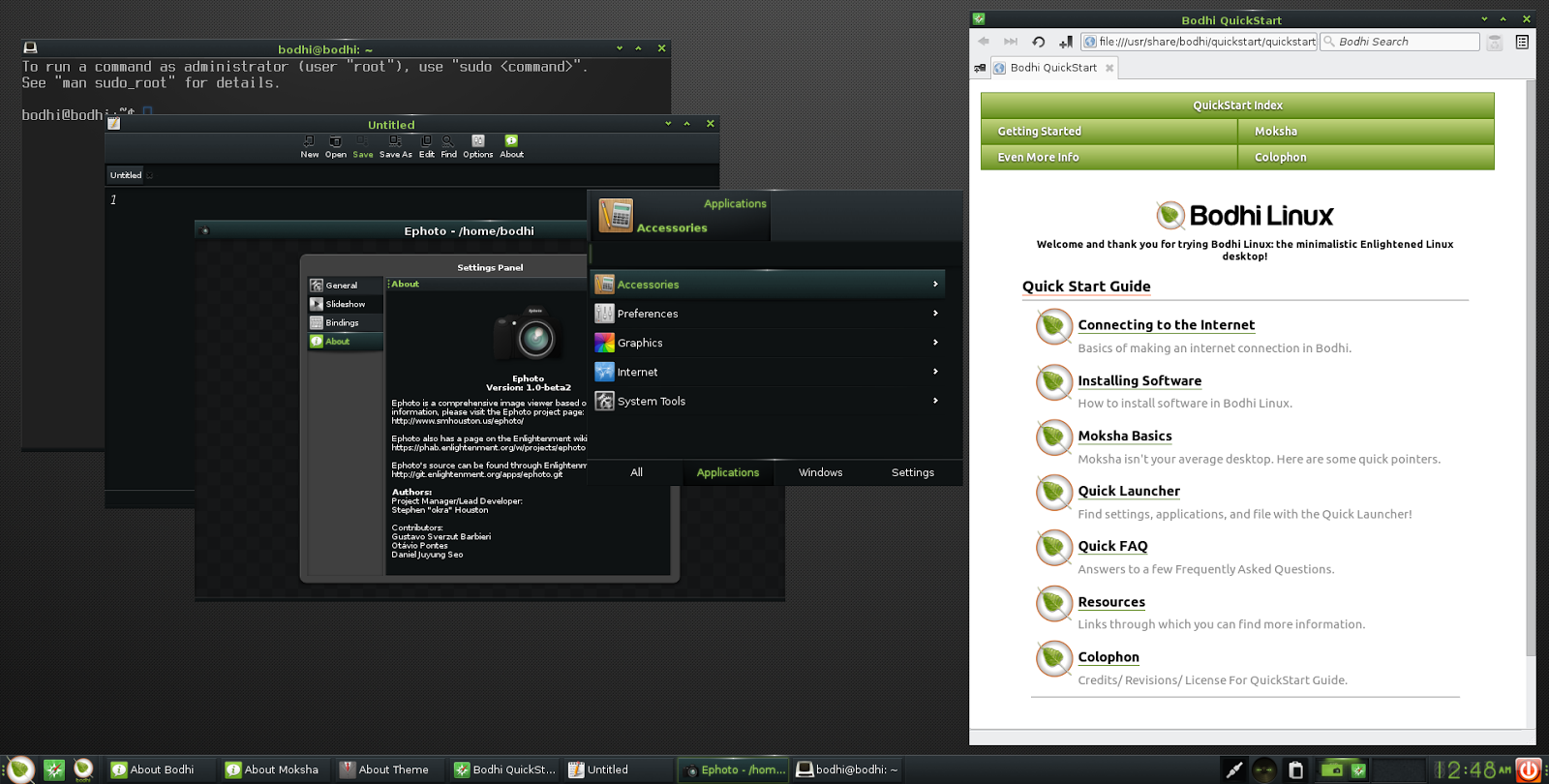The width and height of the screenshot is (1549, 784).
Task: Click Even More Info in the QuickStart Index
Action: point(1109,157)
